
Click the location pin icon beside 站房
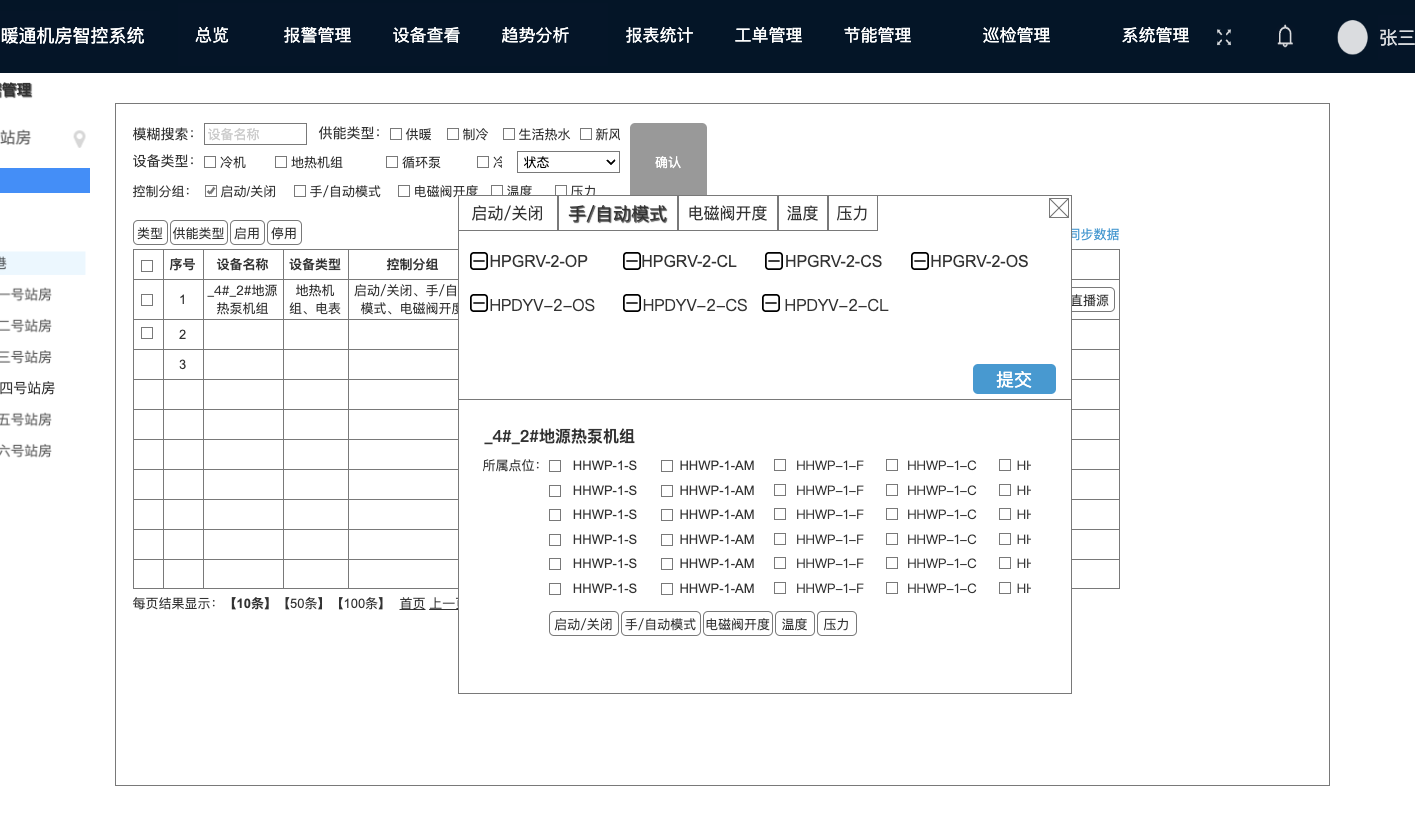pyautogui.click(x=80, y=139)
